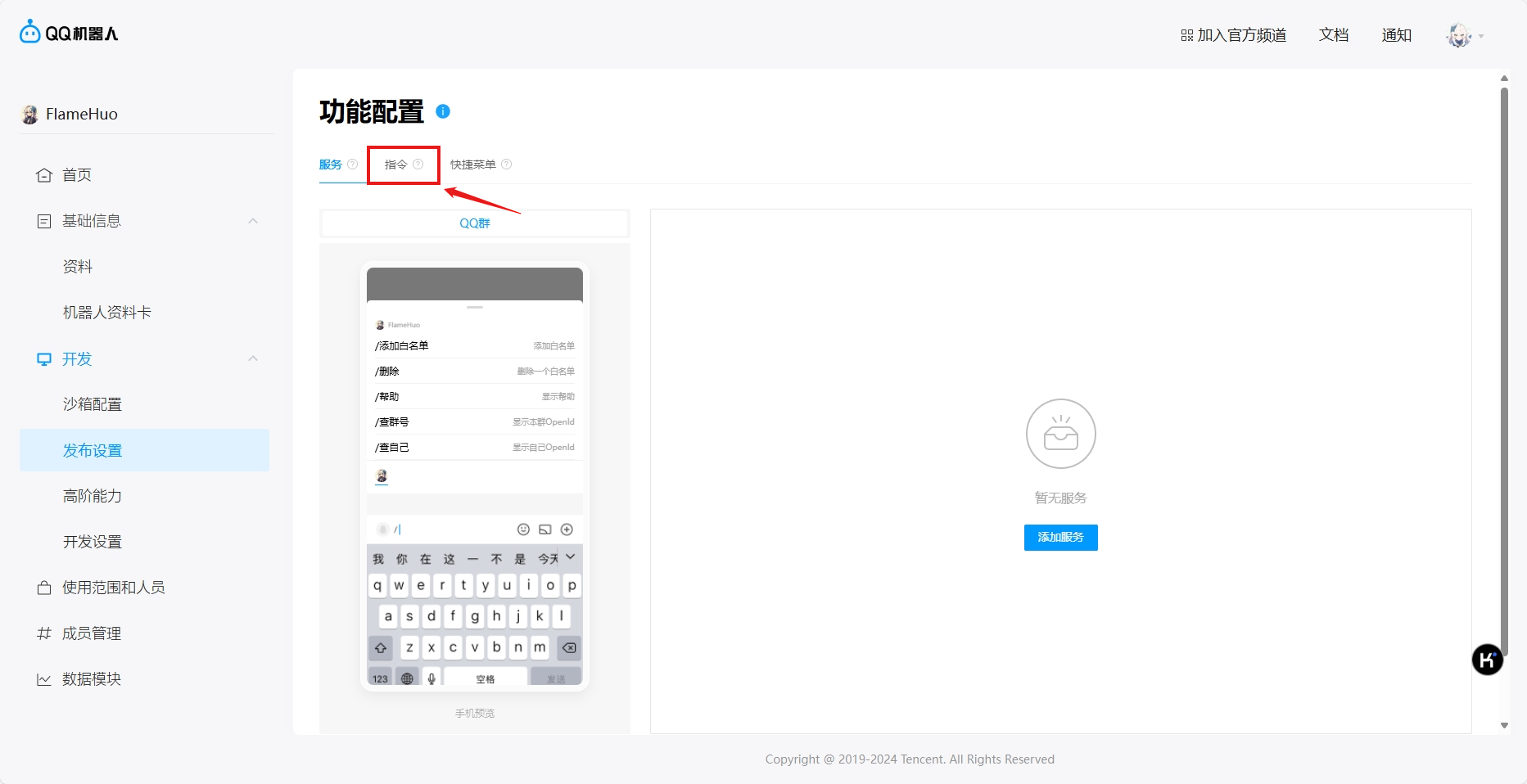
Task: Click the 开发 monitor icon
Action: tap(44, 359)
